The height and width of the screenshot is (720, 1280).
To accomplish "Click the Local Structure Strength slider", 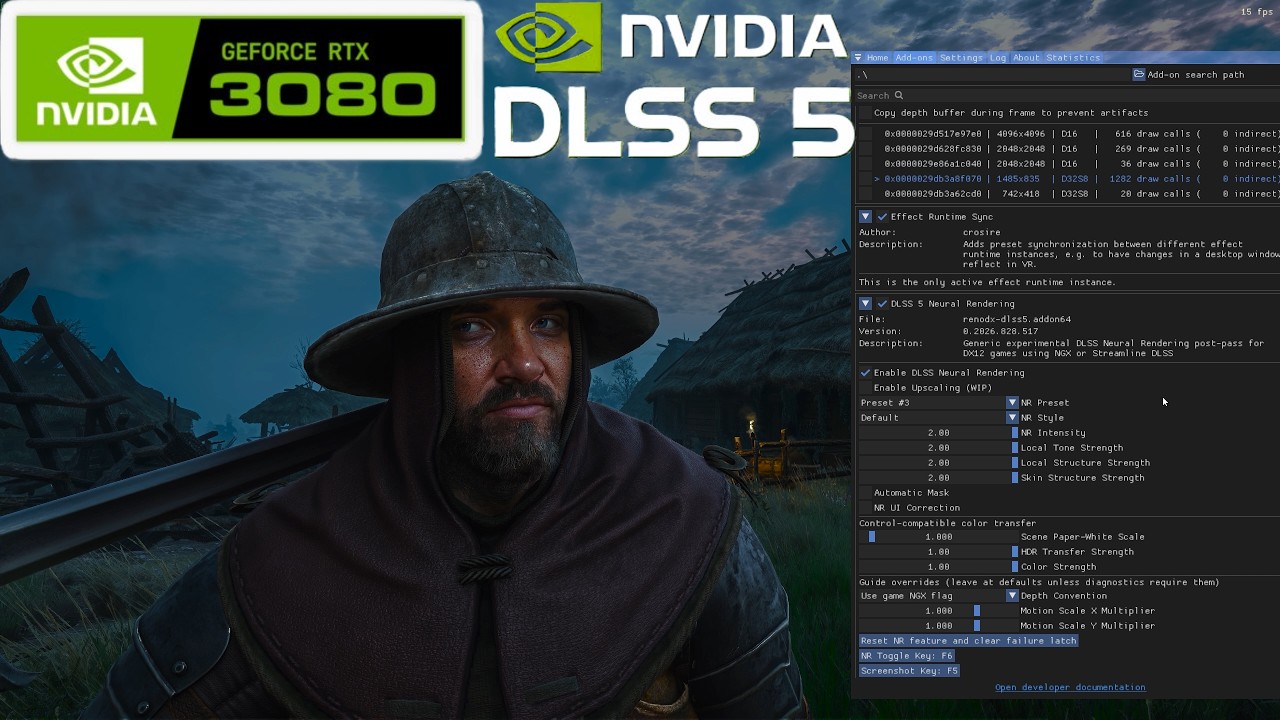I will 938,463.
